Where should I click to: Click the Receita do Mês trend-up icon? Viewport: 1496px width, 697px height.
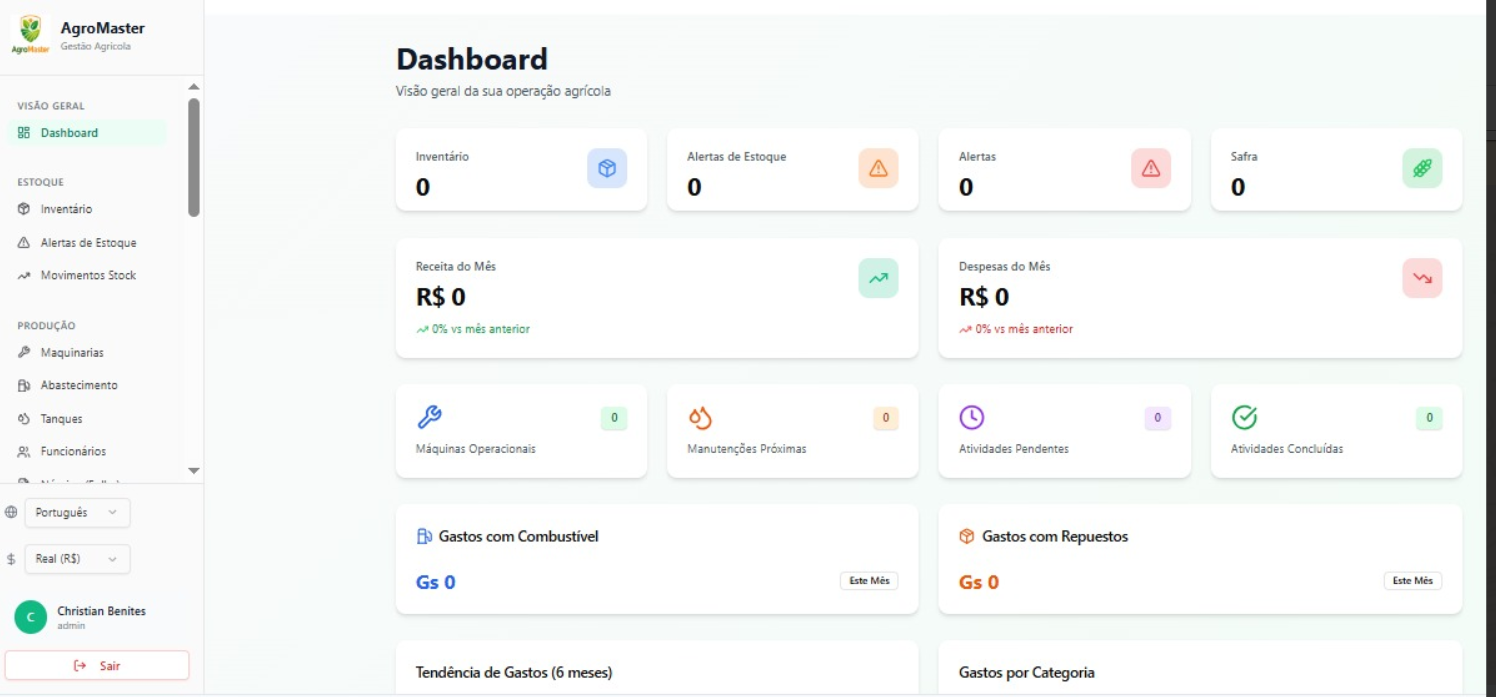click(878, 278)
